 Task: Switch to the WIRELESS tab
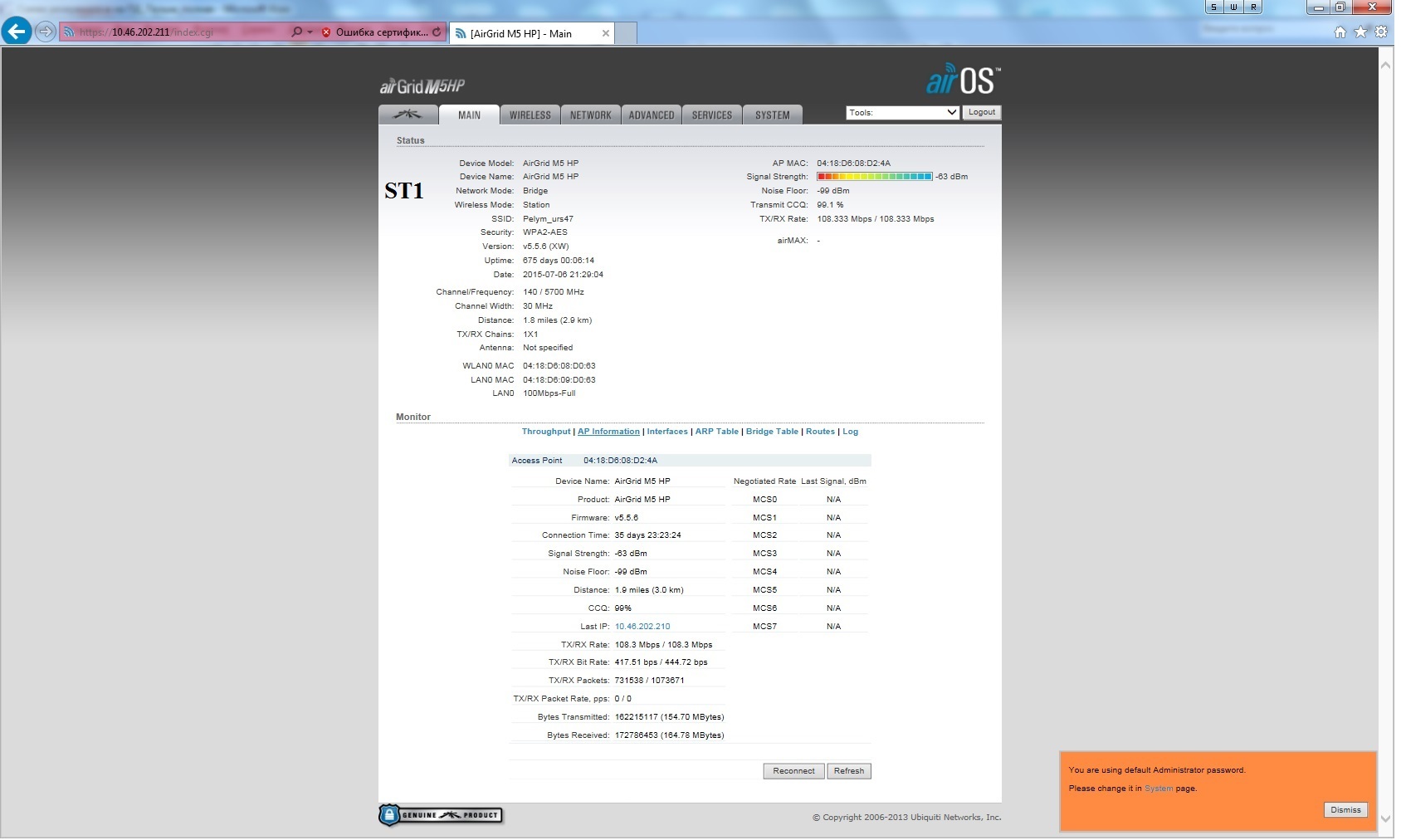click(x=530, y=115)
